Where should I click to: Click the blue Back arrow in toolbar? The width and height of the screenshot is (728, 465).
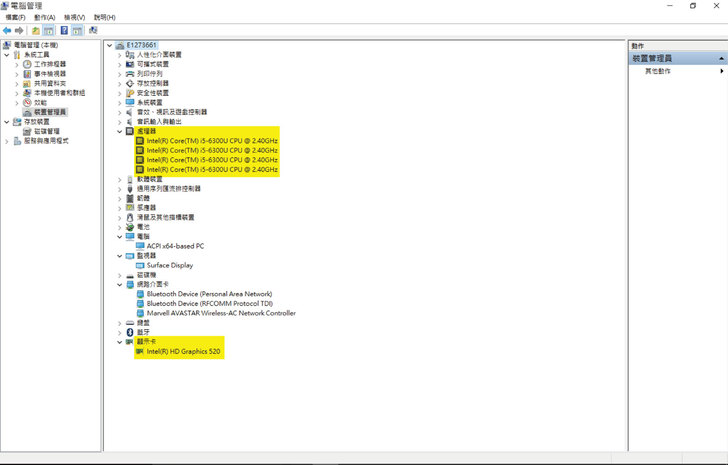pos(7,31)
